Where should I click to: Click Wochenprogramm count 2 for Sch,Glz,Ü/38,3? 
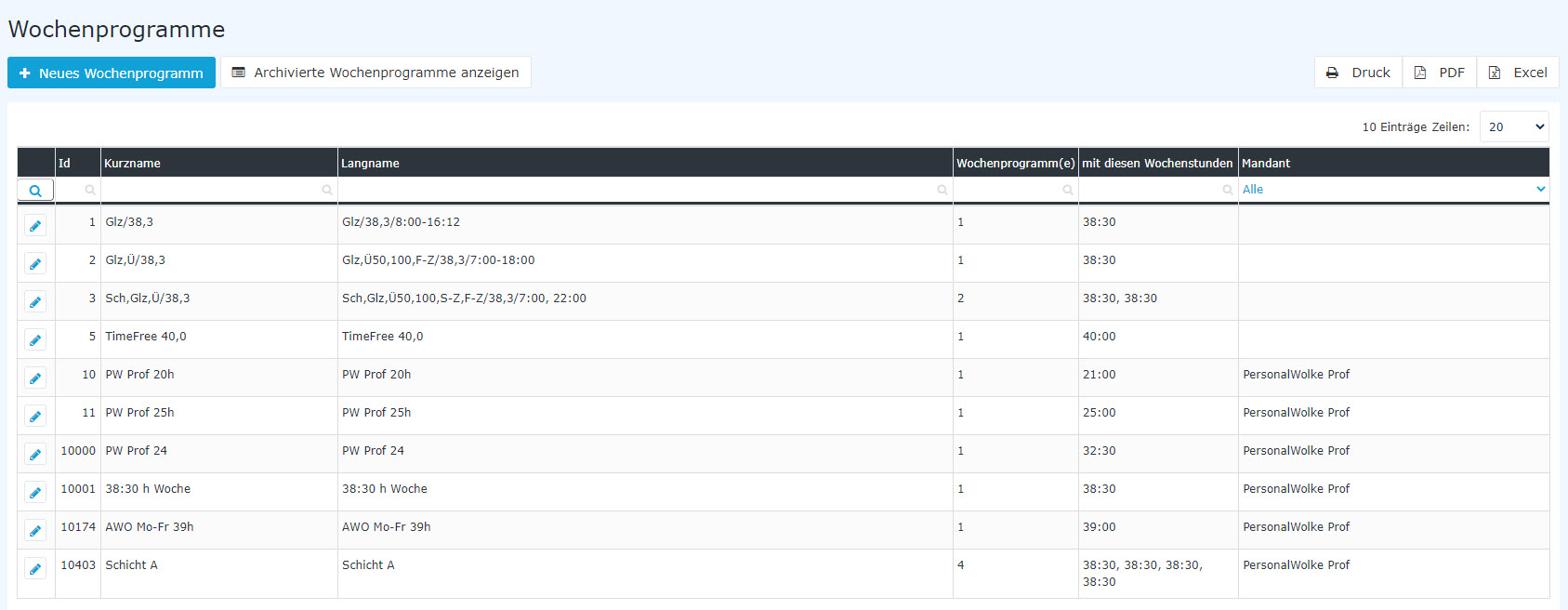coord(961,298)
